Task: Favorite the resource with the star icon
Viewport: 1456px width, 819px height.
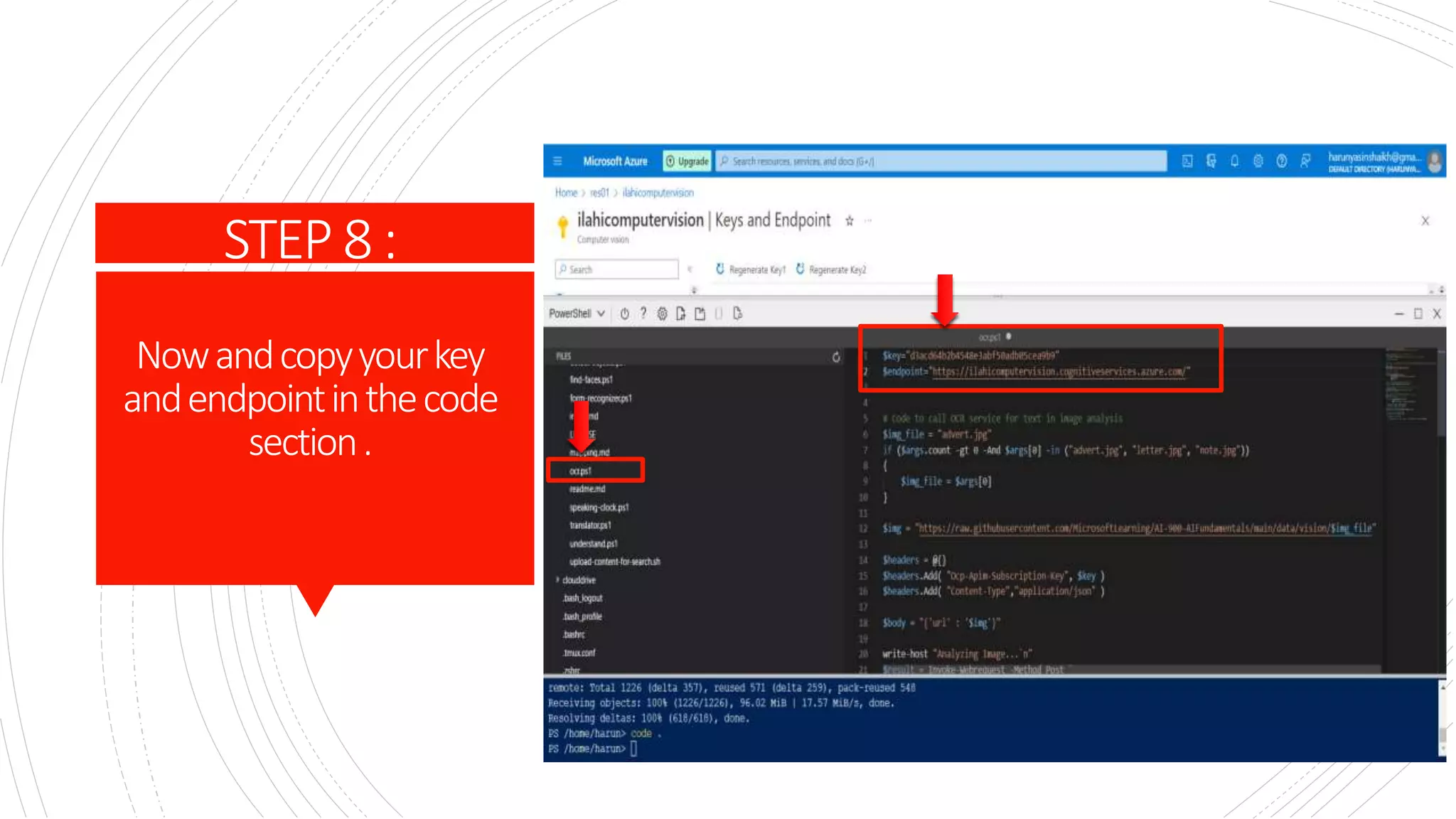Action: [849, 221]
